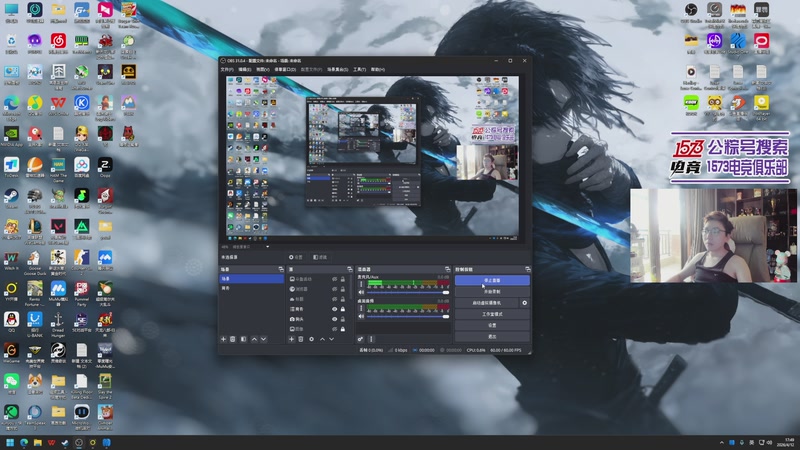The image size is (800, 450).
Task: Open NVIDIA App desktop icon
Action: coord(11,136)
